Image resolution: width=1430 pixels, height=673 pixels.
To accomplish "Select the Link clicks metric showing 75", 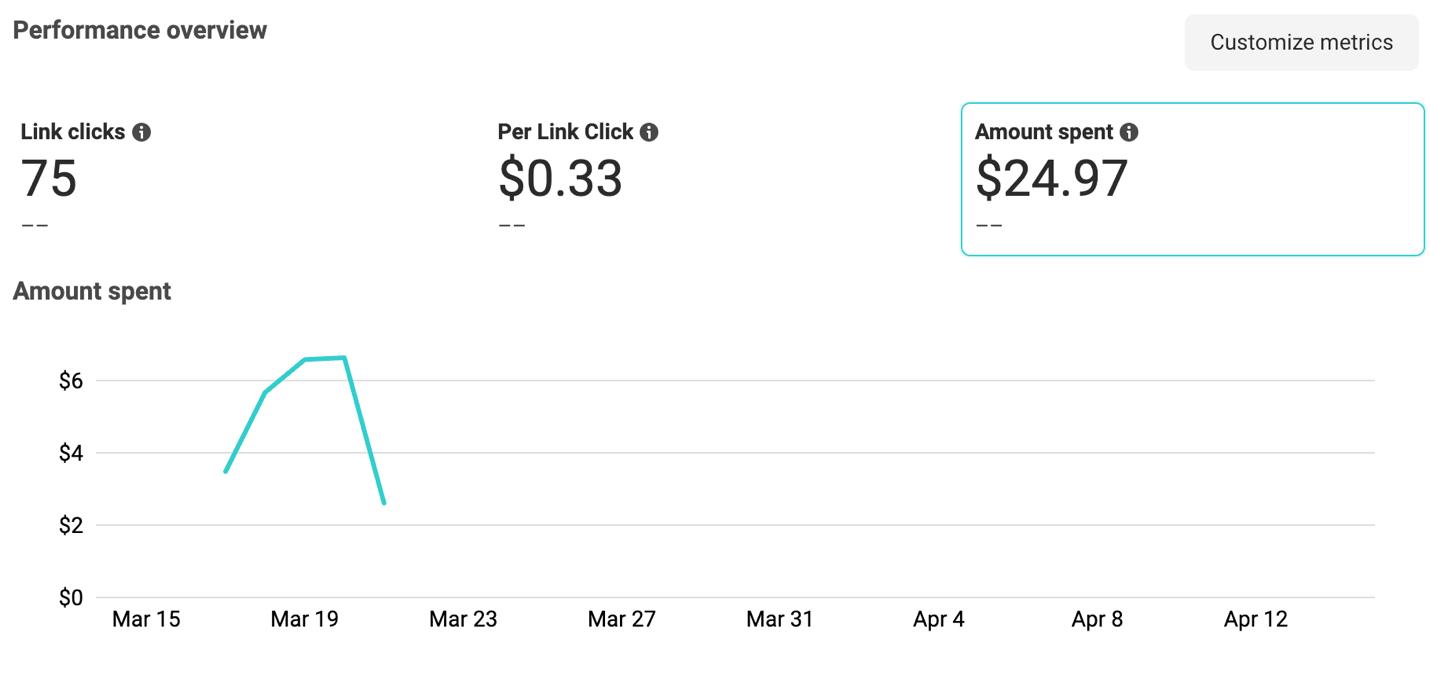I will pyautogui.click(x=49, y=178).
